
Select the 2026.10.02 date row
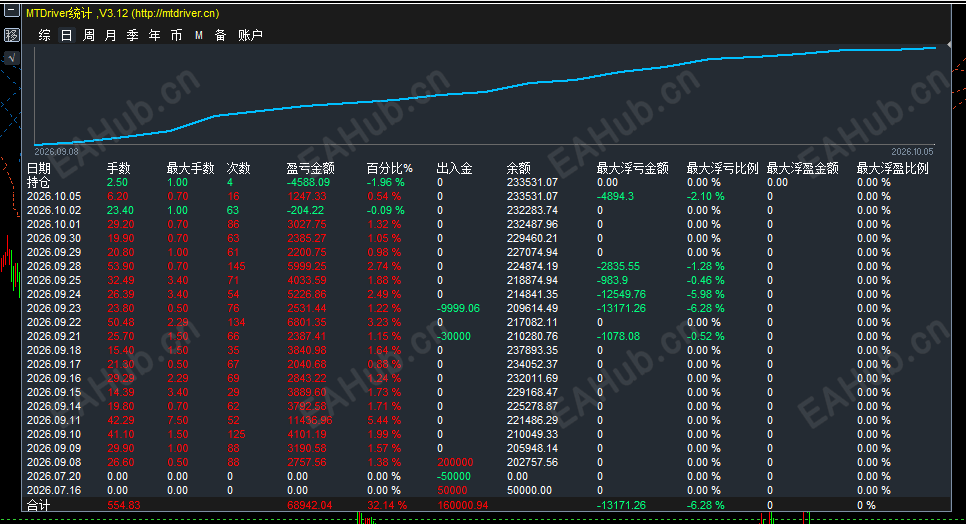54,211
